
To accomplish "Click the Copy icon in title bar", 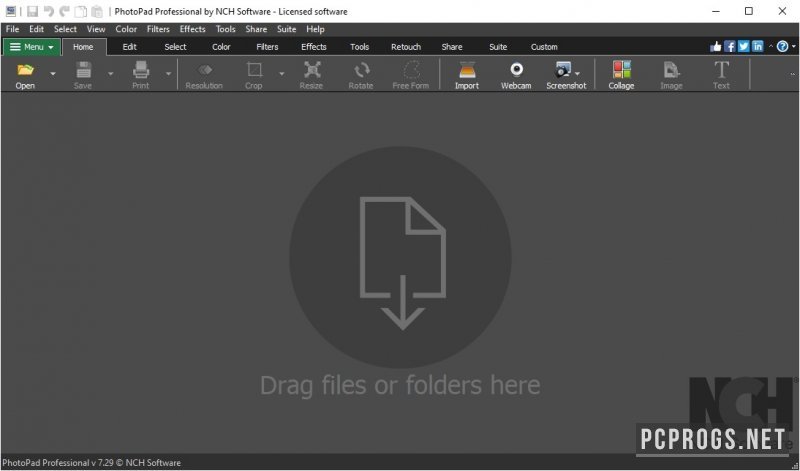I will pos(81,11).
